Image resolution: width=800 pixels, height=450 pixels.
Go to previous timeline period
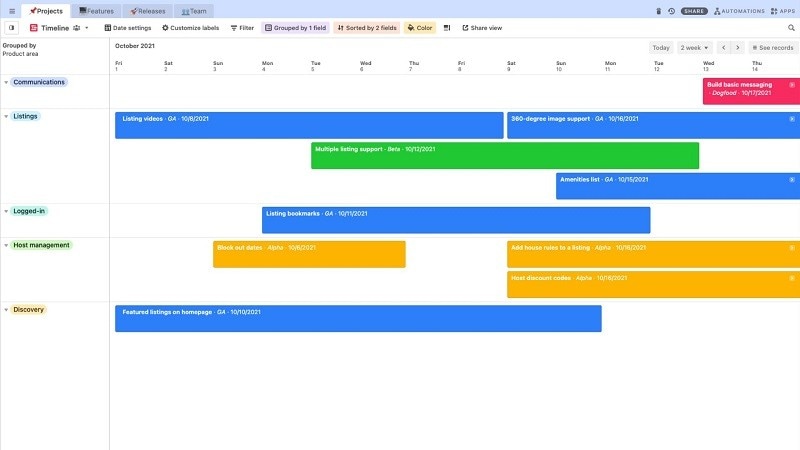pyautogui.click(x=723, y=47)
